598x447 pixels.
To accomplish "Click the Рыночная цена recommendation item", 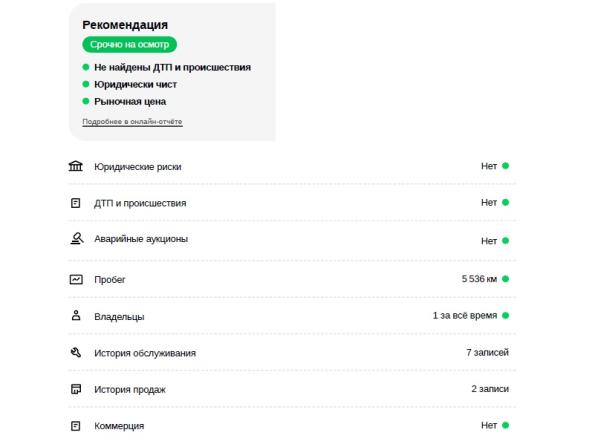I will (x=124, y=101).
